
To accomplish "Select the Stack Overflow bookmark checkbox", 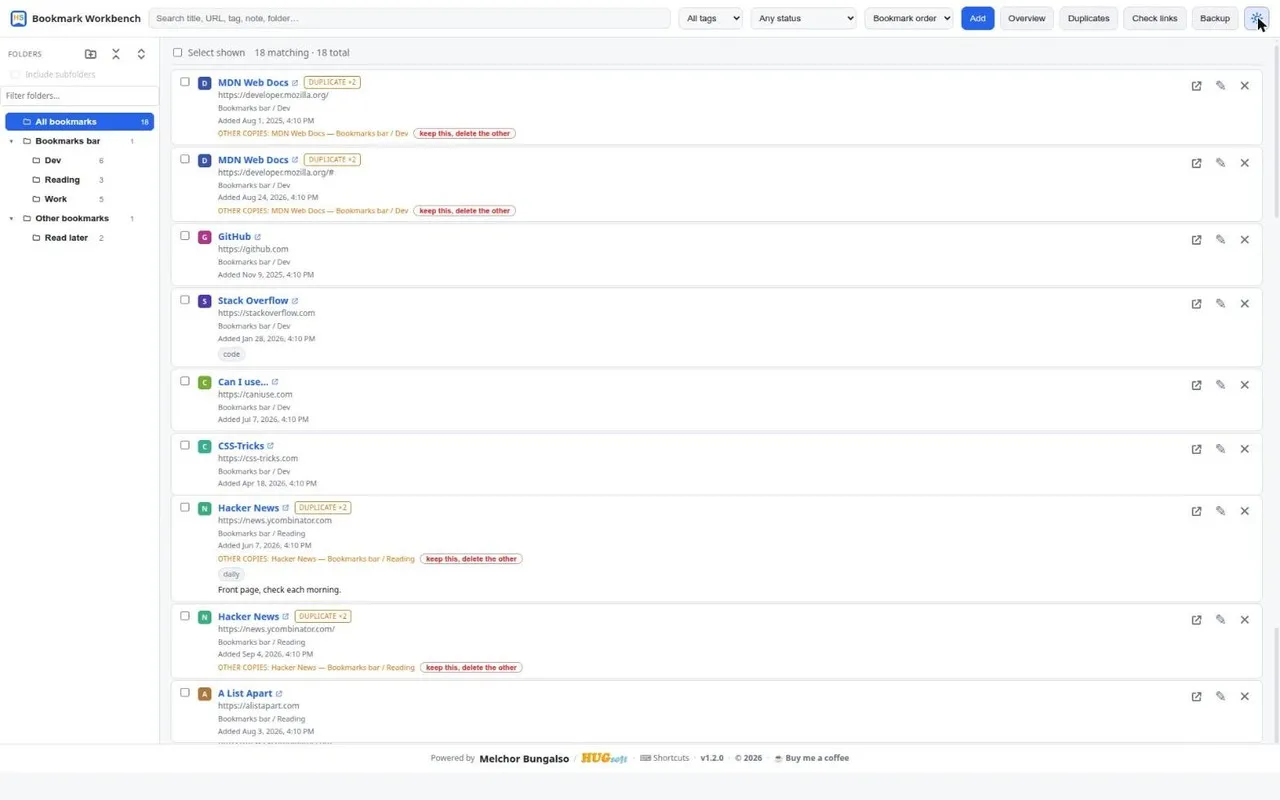I will pos(185,300).
